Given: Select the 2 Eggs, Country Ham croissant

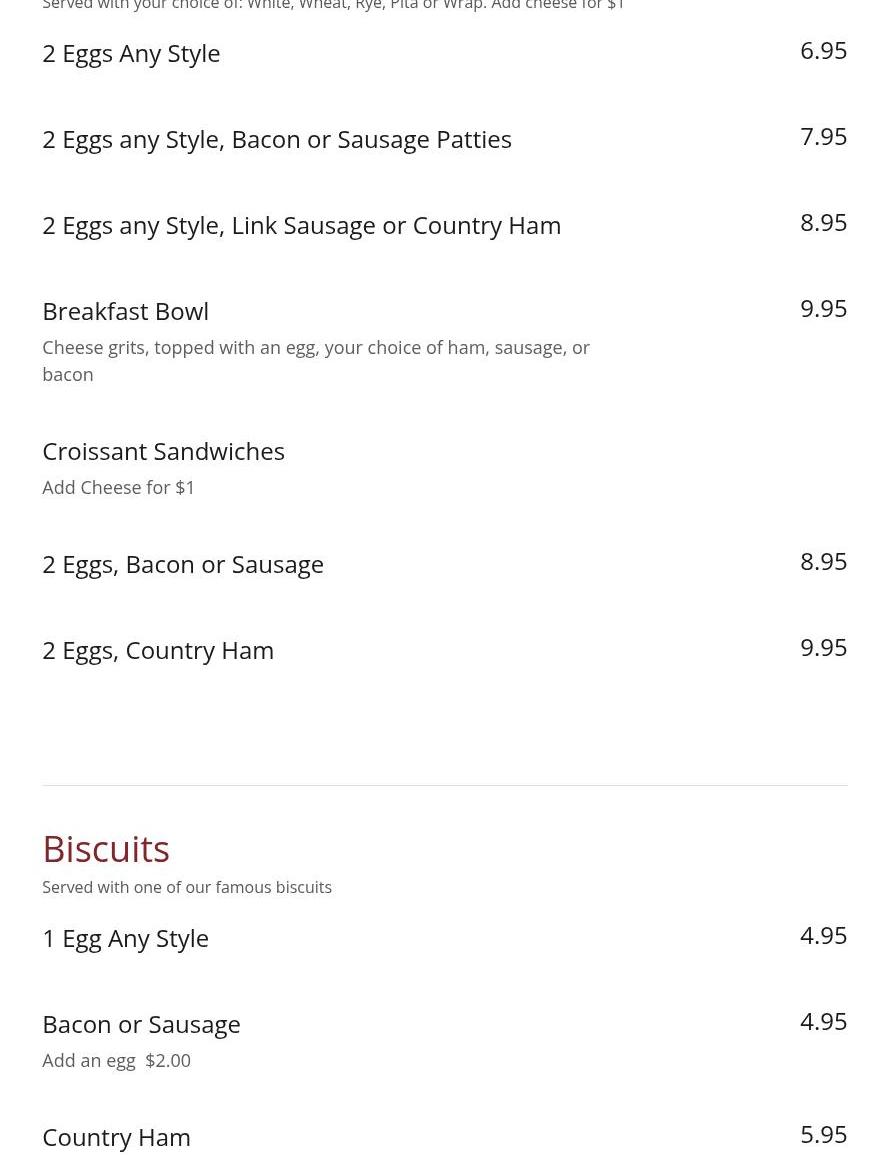Looking at the screenshot, I should click(158, 650).
